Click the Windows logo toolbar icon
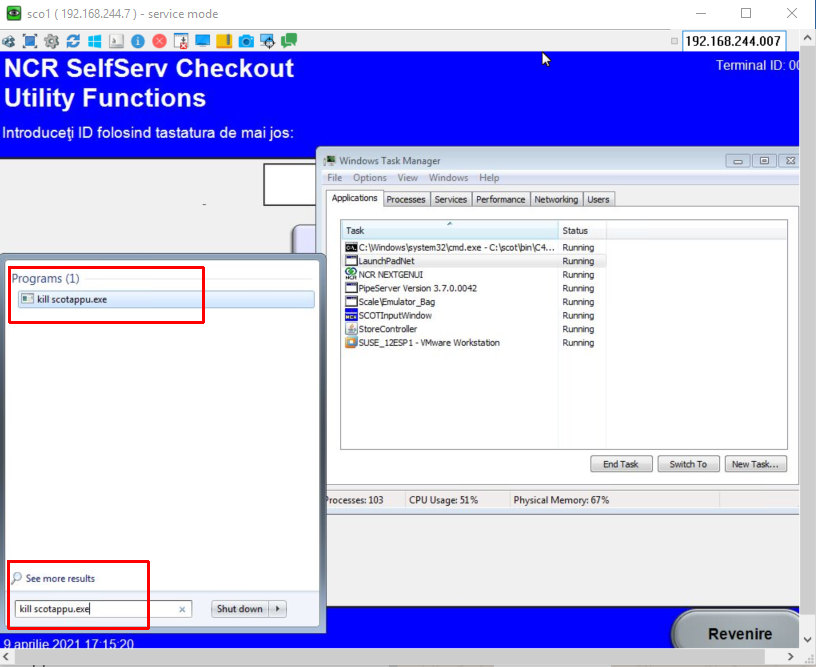816x667 pixels. (95, 41)
